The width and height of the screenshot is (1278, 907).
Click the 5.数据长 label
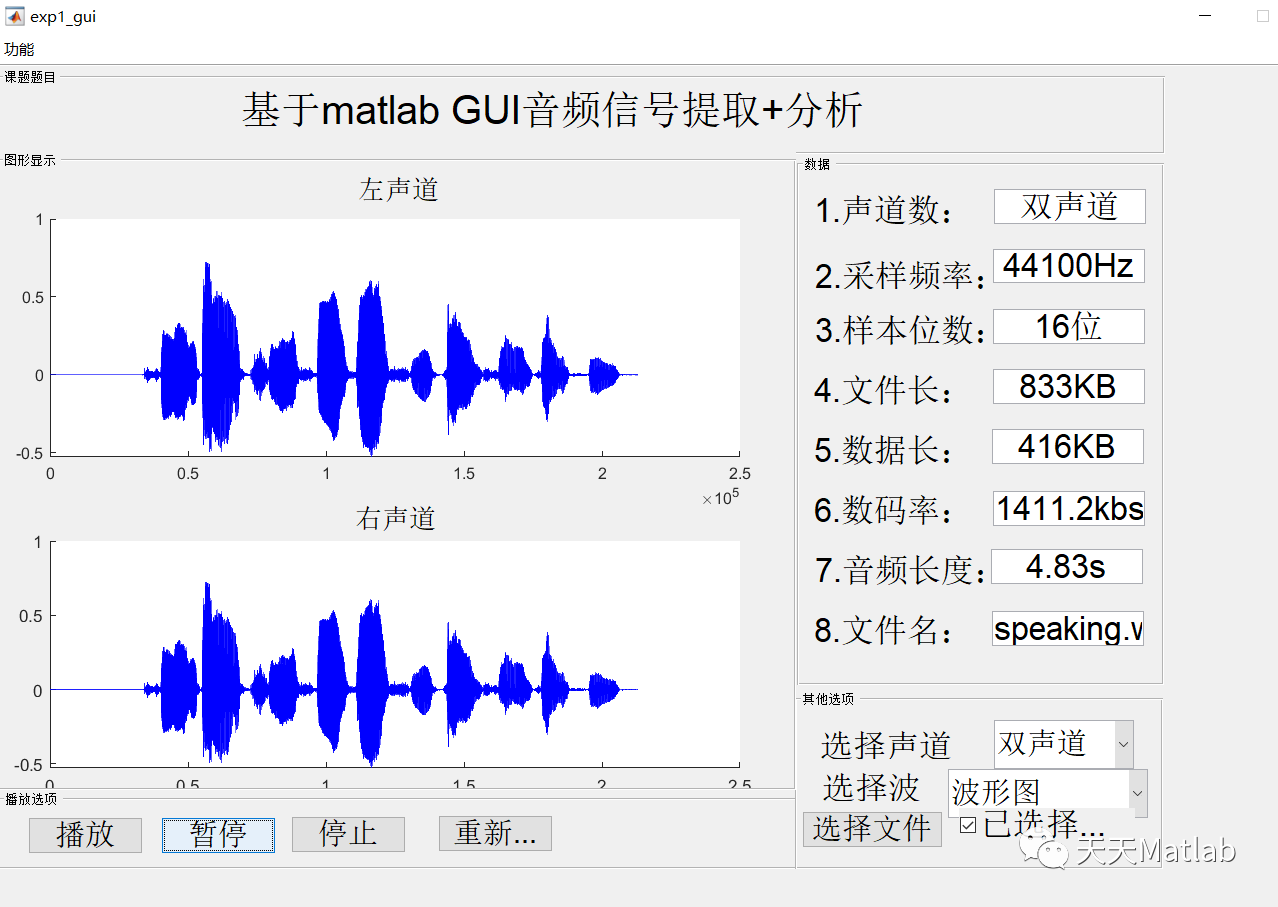[x=883, y=451]
